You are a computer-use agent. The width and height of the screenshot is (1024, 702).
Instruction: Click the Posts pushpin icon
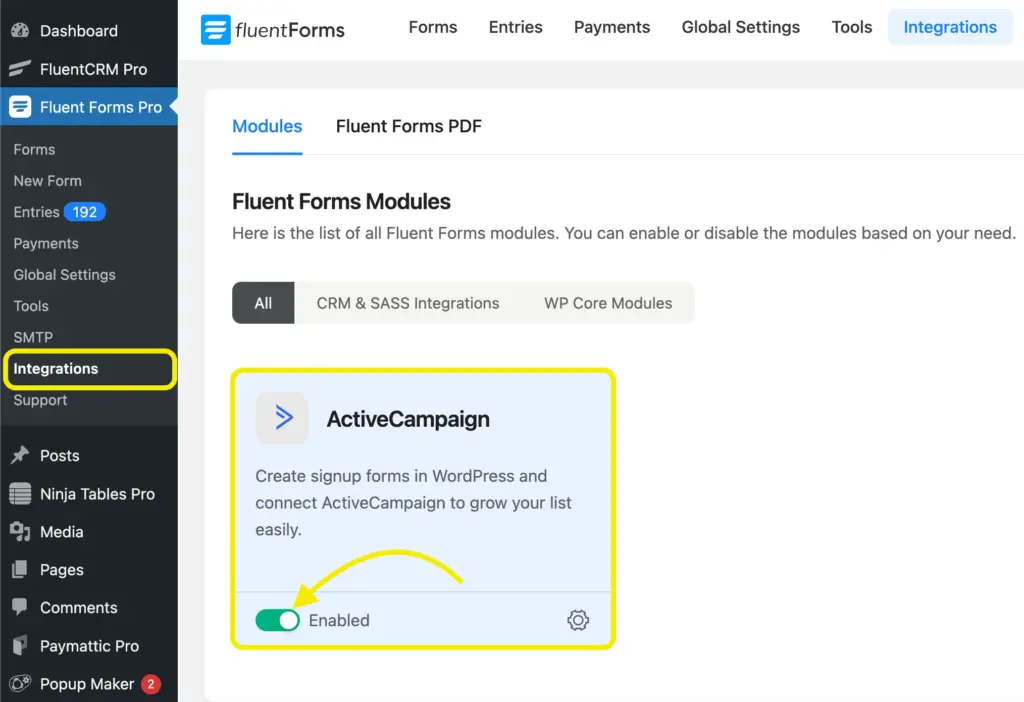[x=20, y=455]
